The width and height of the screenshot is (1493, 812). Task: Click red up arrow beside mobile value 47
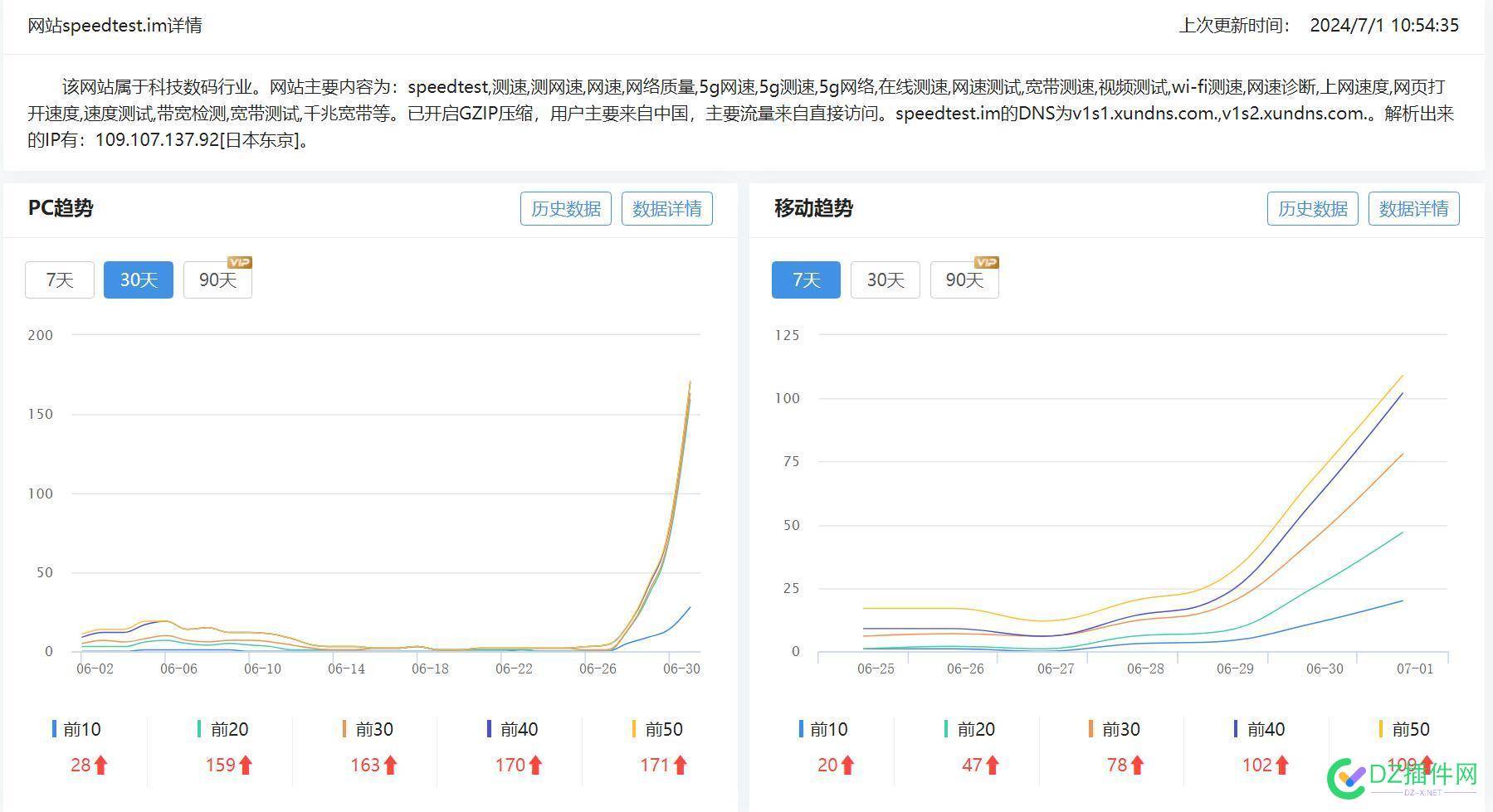tap(993, 765)
